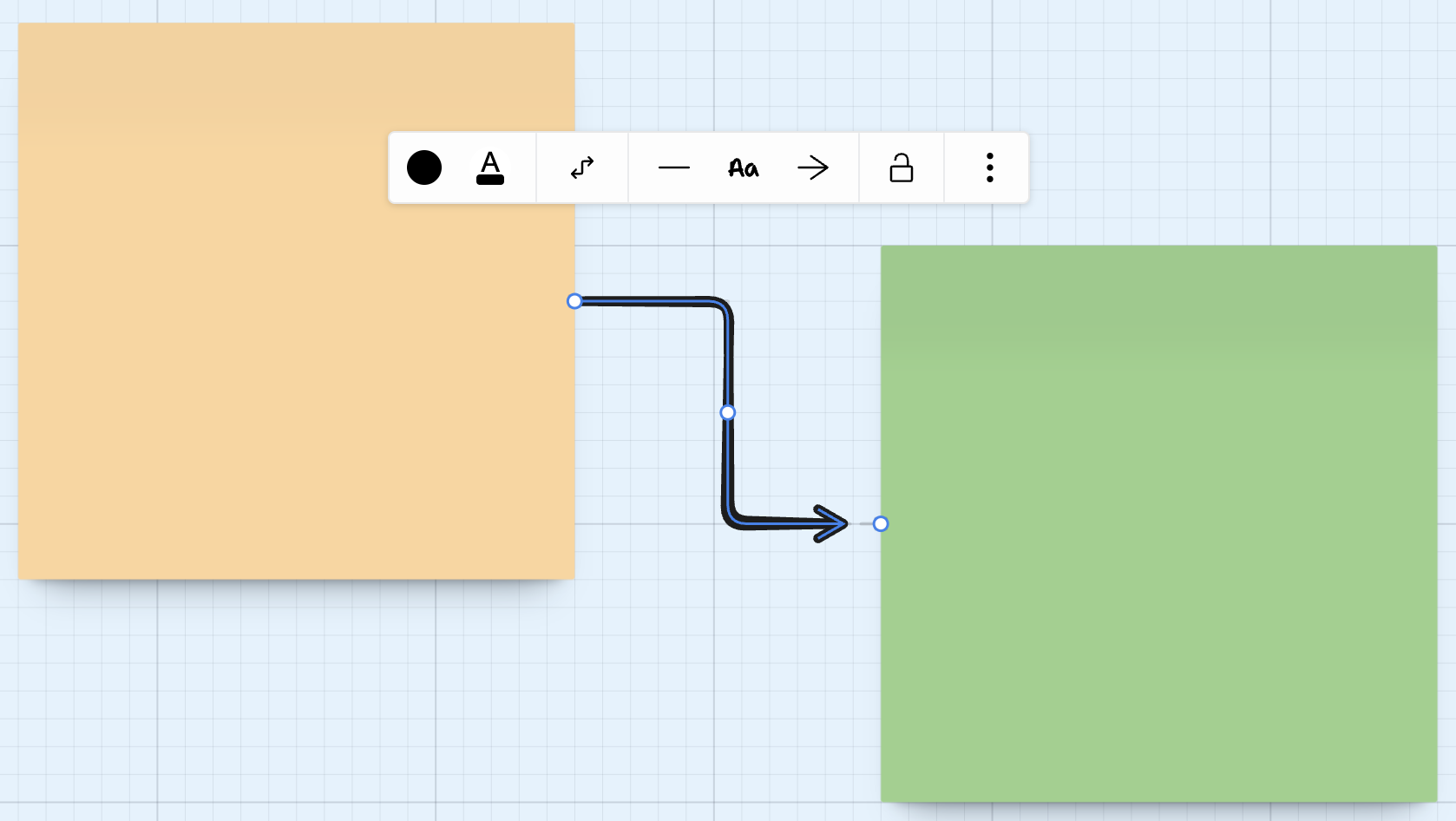Select the connector end handle on green note

881,523
